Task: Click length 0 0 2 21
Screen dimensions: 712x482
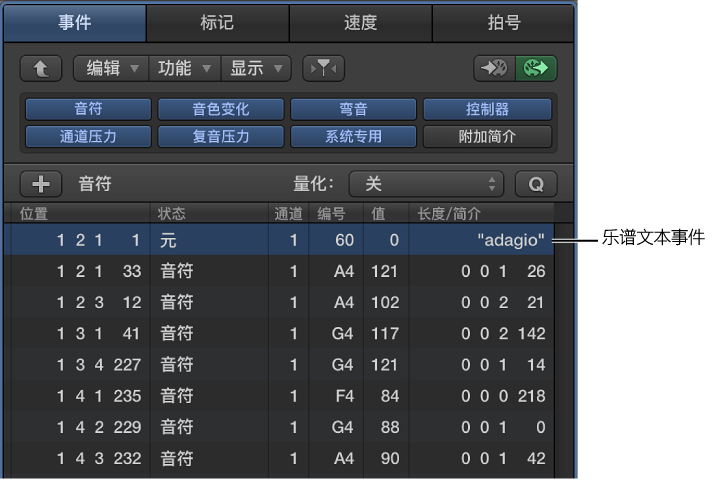Action: [502, 303]
